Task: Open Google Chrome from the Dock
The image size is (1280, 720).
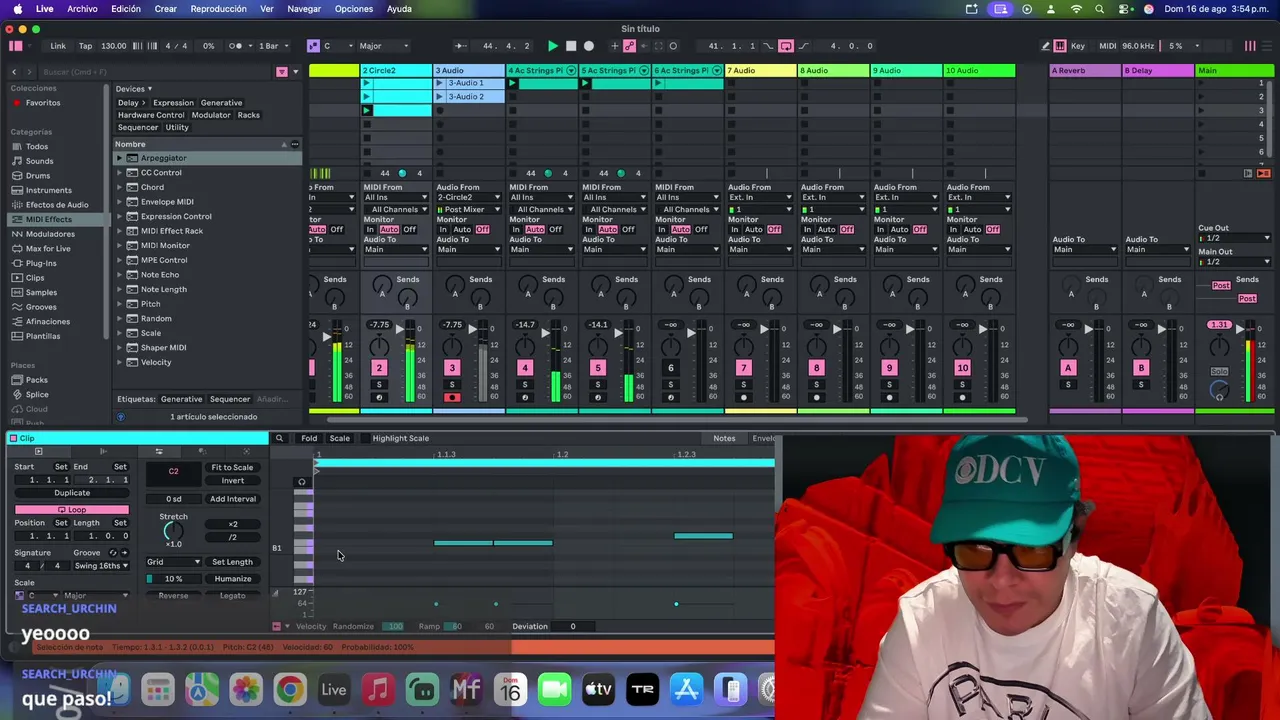Action: pos(290,690)
